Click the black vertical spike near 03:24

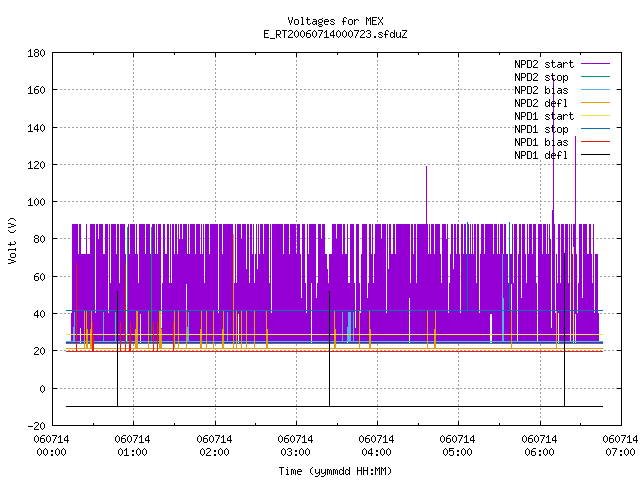click(x=329, y=349)
